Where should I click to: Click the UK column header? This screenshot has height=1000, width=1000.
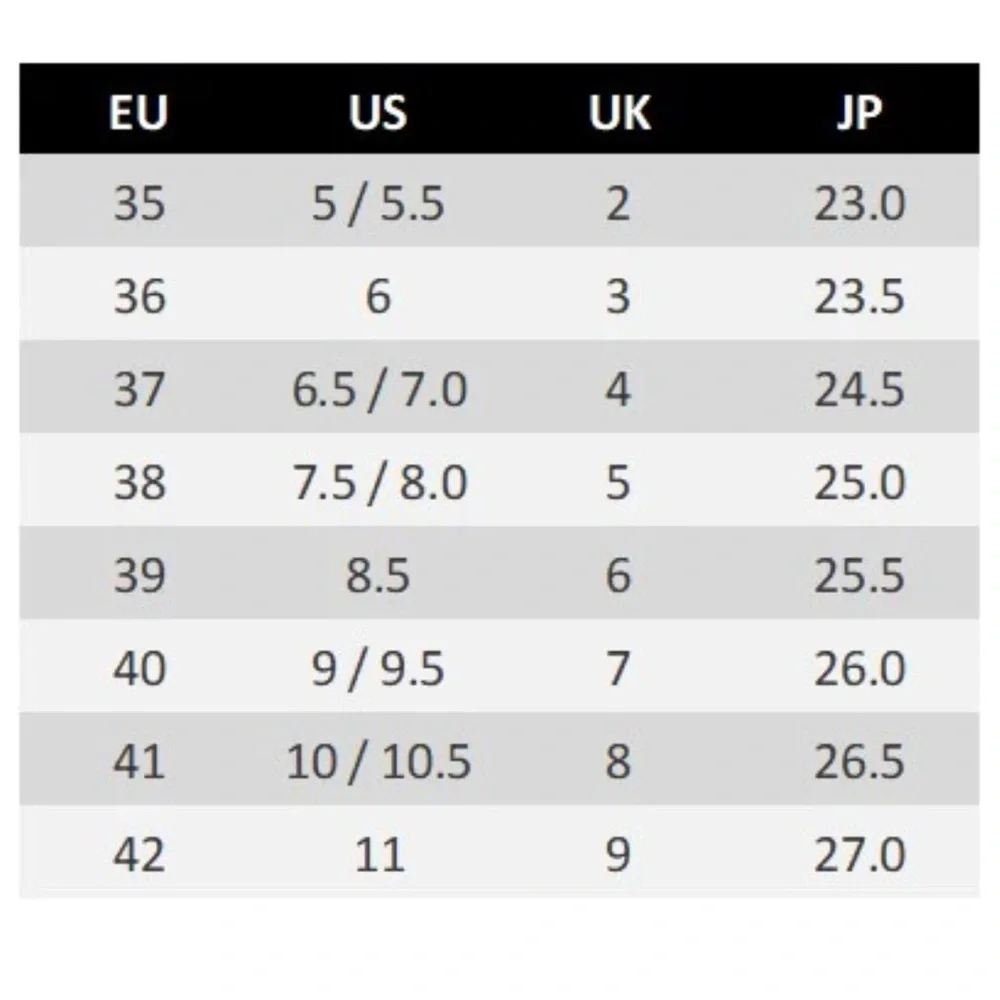point(619,114)
